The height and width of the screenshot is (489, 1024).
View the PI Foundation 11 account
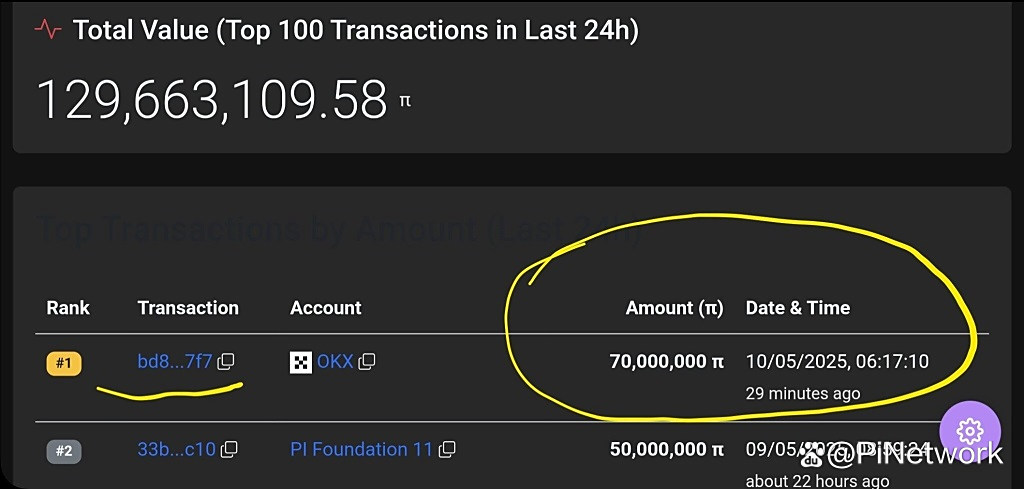(361, 449)
